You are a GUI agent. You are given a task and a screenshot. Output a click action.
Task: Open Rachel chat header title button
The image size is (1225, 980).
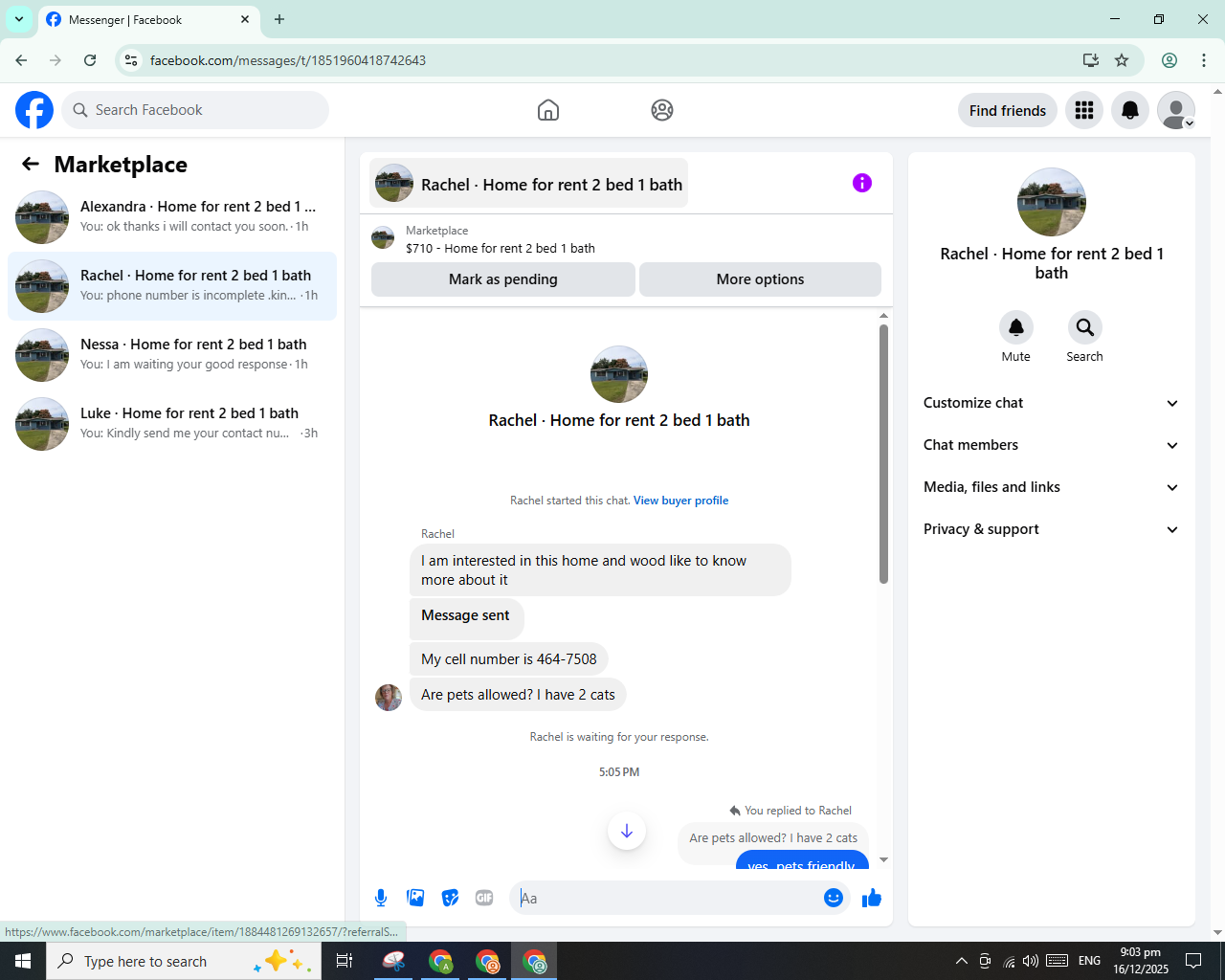click(x=528, y=184)
